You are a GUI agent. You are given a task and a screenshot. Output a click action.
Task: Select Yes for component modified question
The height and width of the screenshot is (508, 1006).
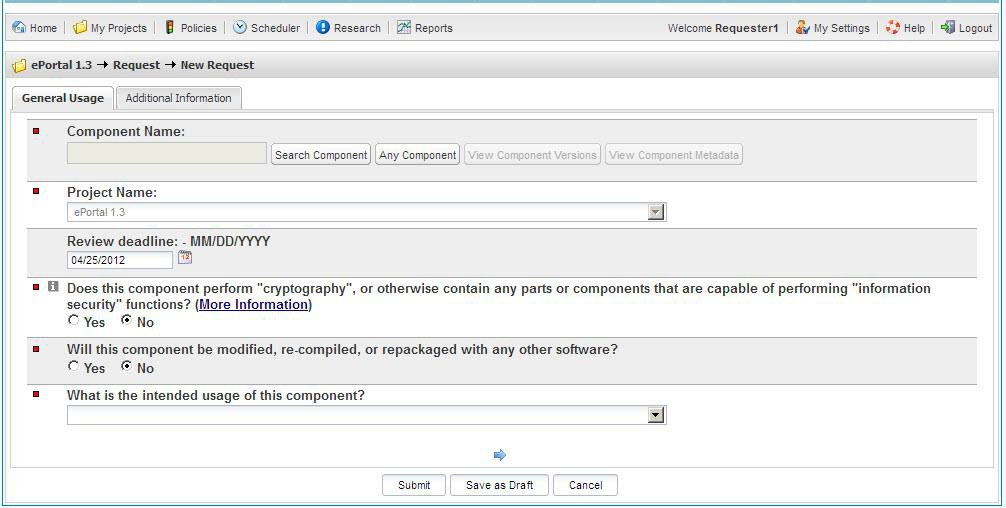[x=74, y=366]
